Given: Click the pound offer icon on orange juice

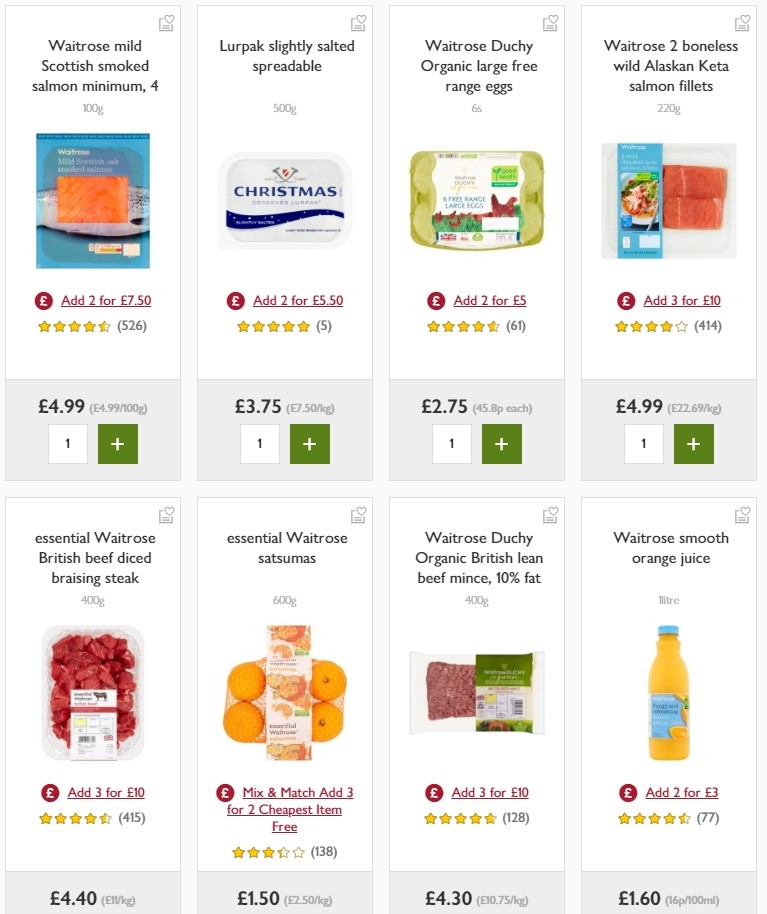Looking at the screenshot, I should coord(627,791).
